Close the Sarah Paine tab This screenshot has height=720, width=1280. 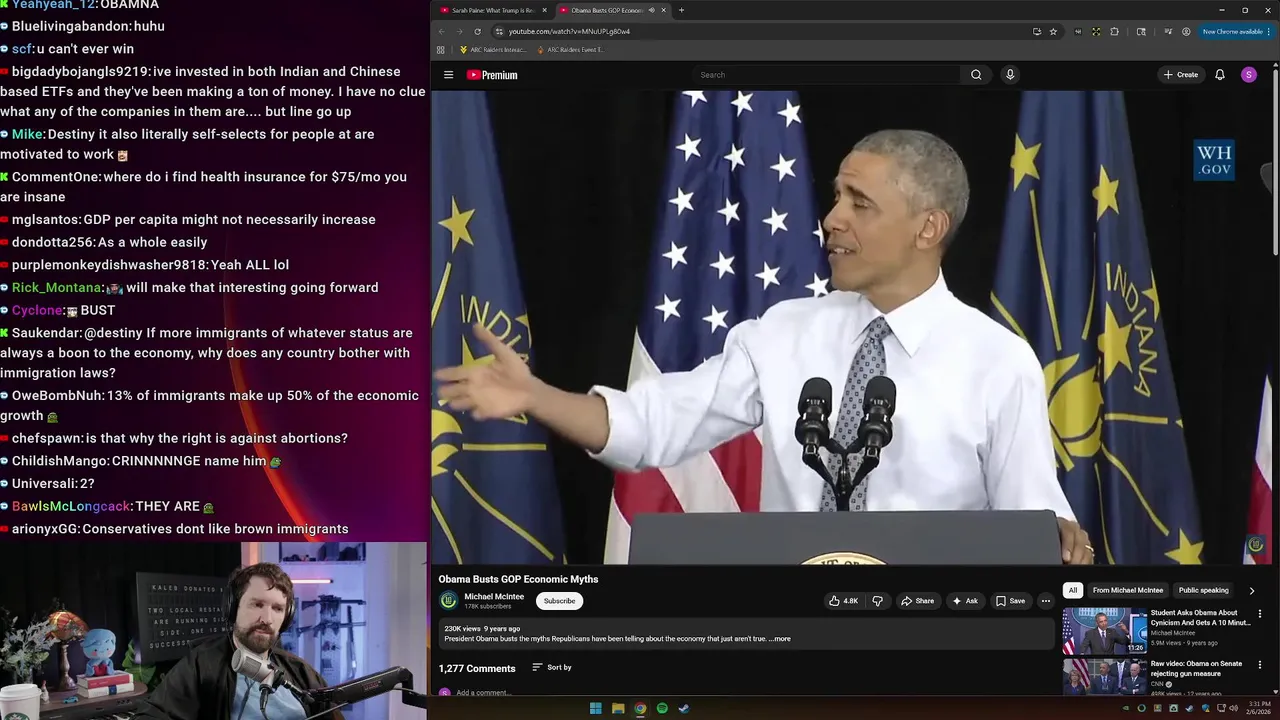[544, 10]
